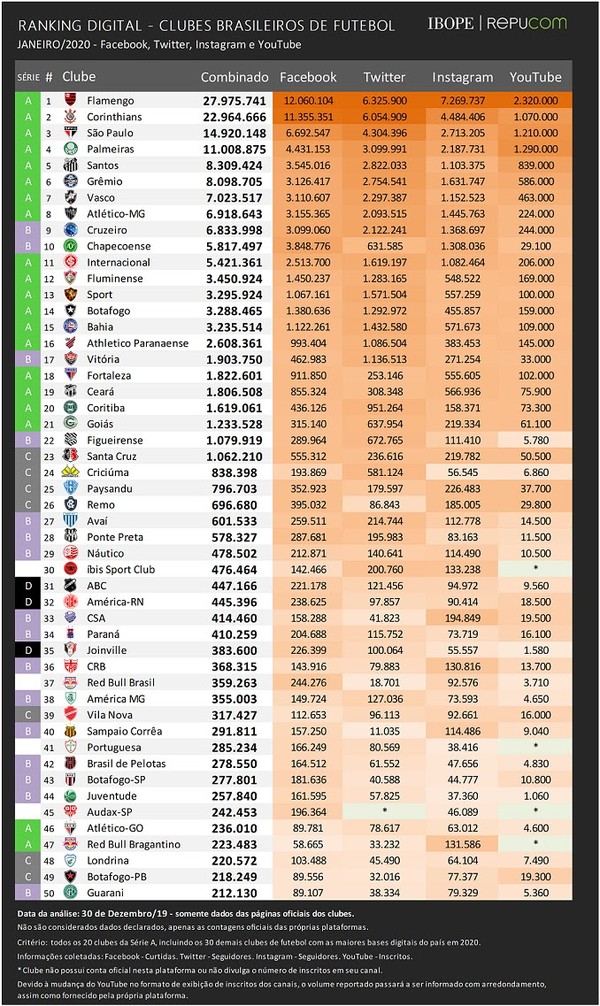This screenshot has height=1006, width=600.
Task: Select the Série A badge for Flamengo
Action: pos(28,100)
